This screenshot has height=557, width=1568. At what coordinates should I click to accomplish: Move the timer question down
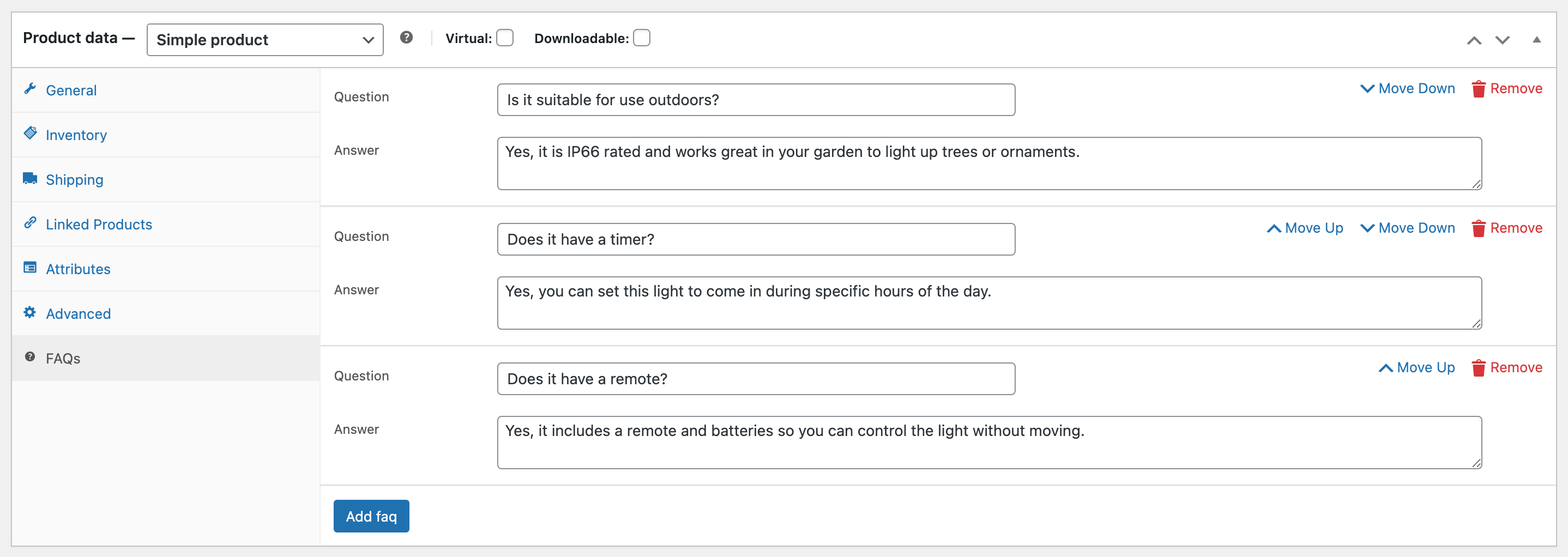[1407, 228]
